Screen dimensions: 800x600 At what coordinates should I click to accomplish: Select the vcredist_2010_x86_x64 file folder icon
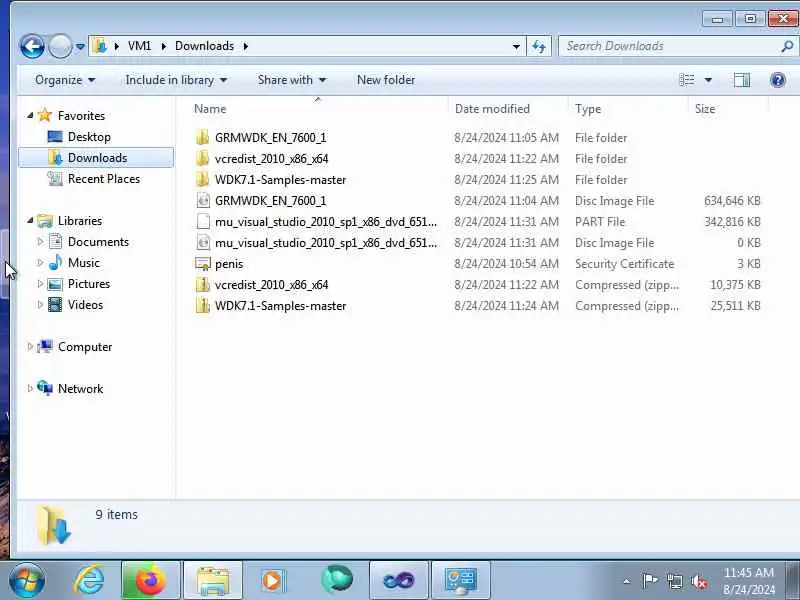(x=203, y=158)
